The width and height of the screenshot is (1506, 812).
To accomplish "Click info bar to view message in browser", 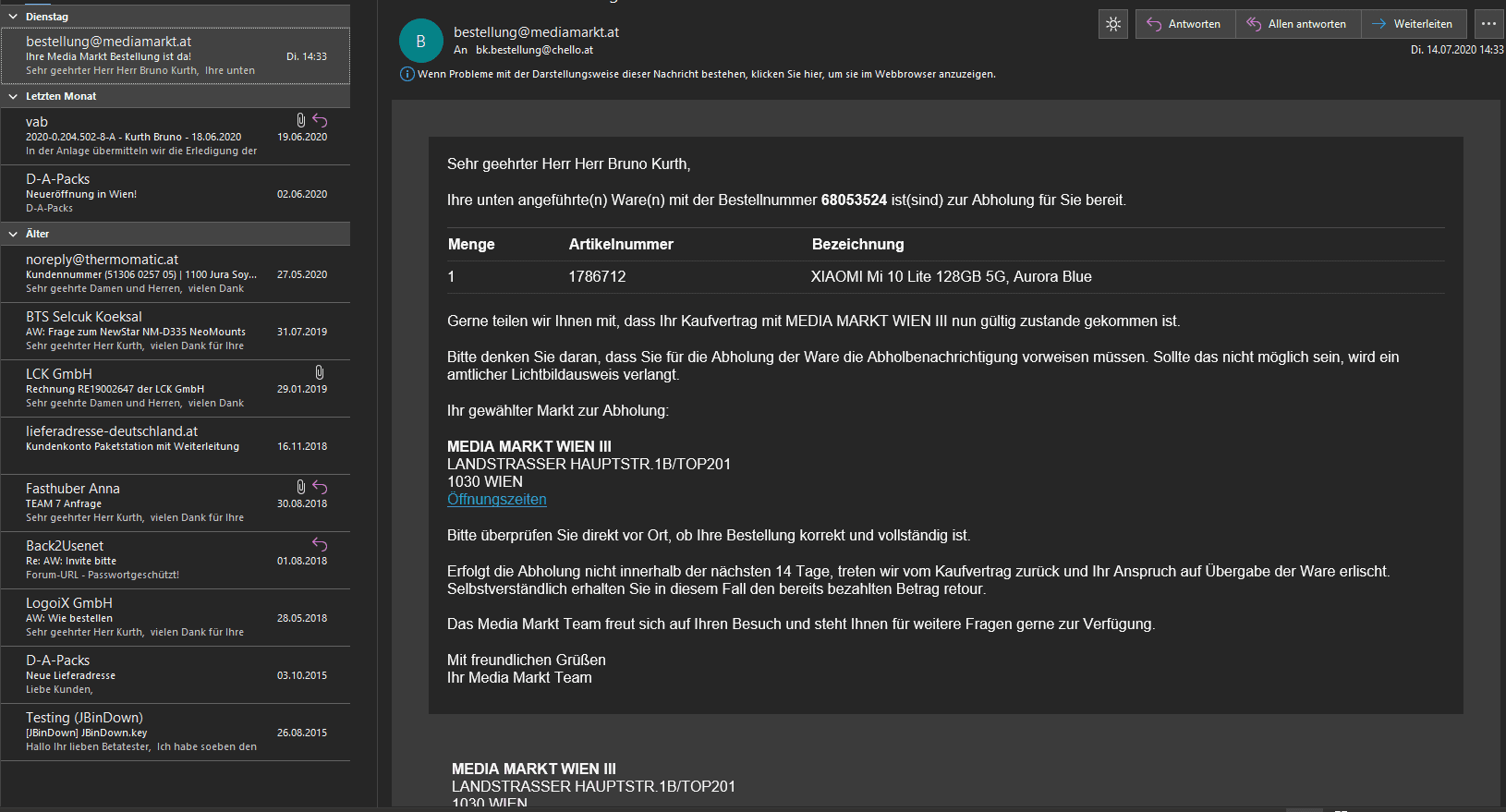I will pos(706,74).
